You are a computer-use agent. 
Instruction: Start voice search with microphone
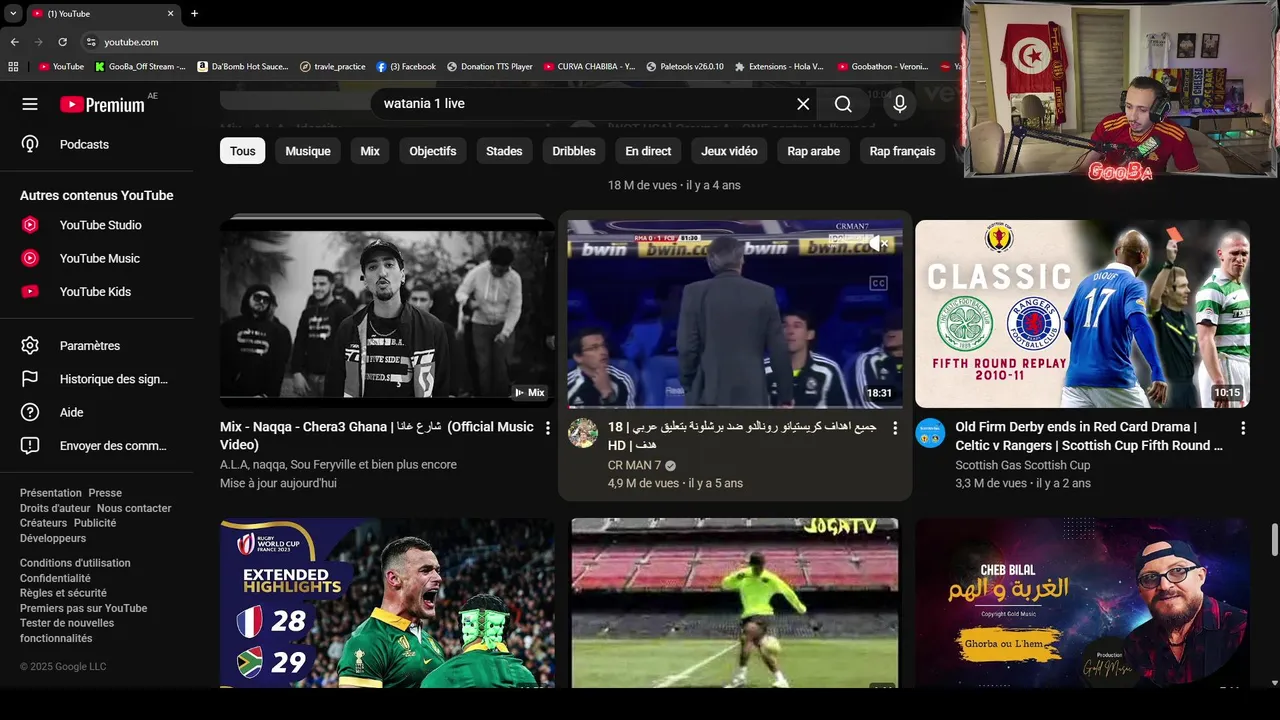tap(900, 104)
